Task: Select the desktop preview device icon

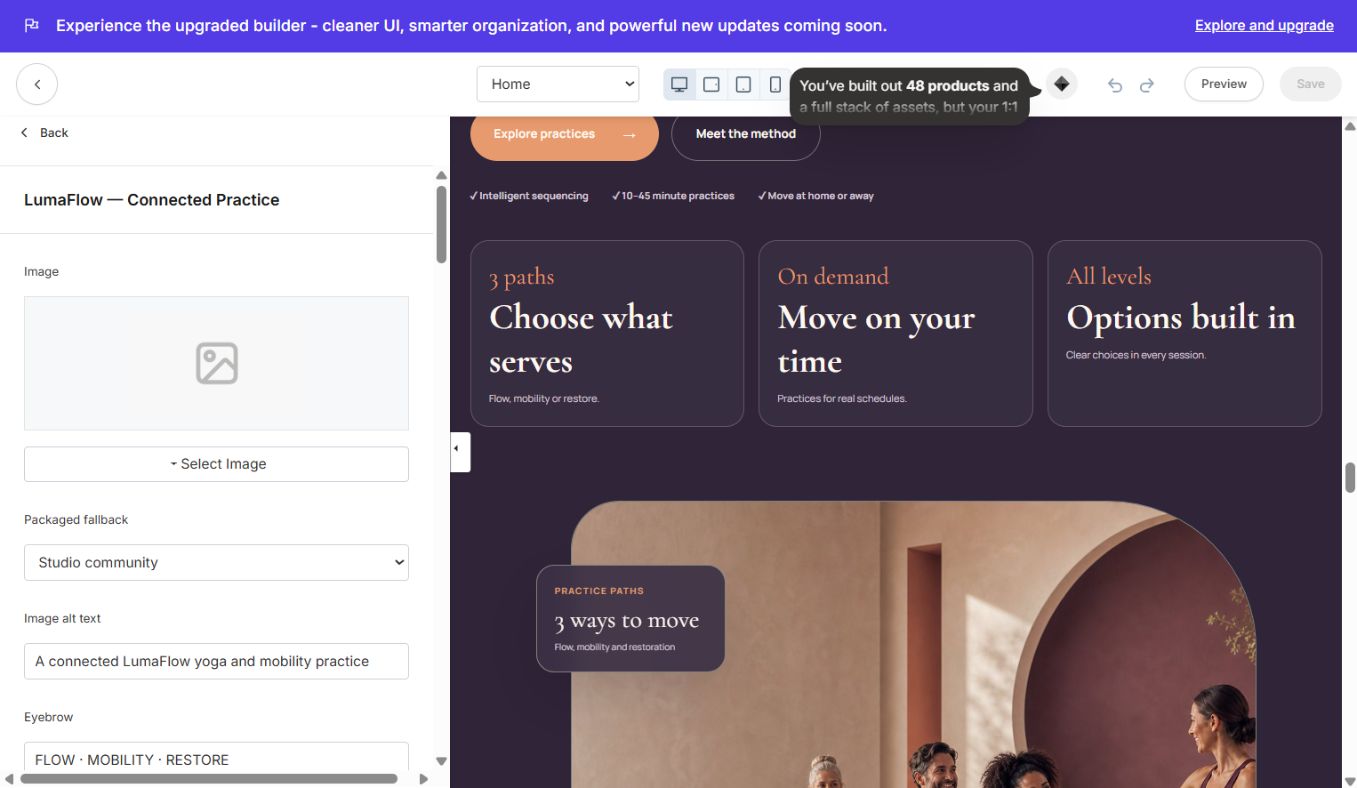Action: [x=679, y=84]
